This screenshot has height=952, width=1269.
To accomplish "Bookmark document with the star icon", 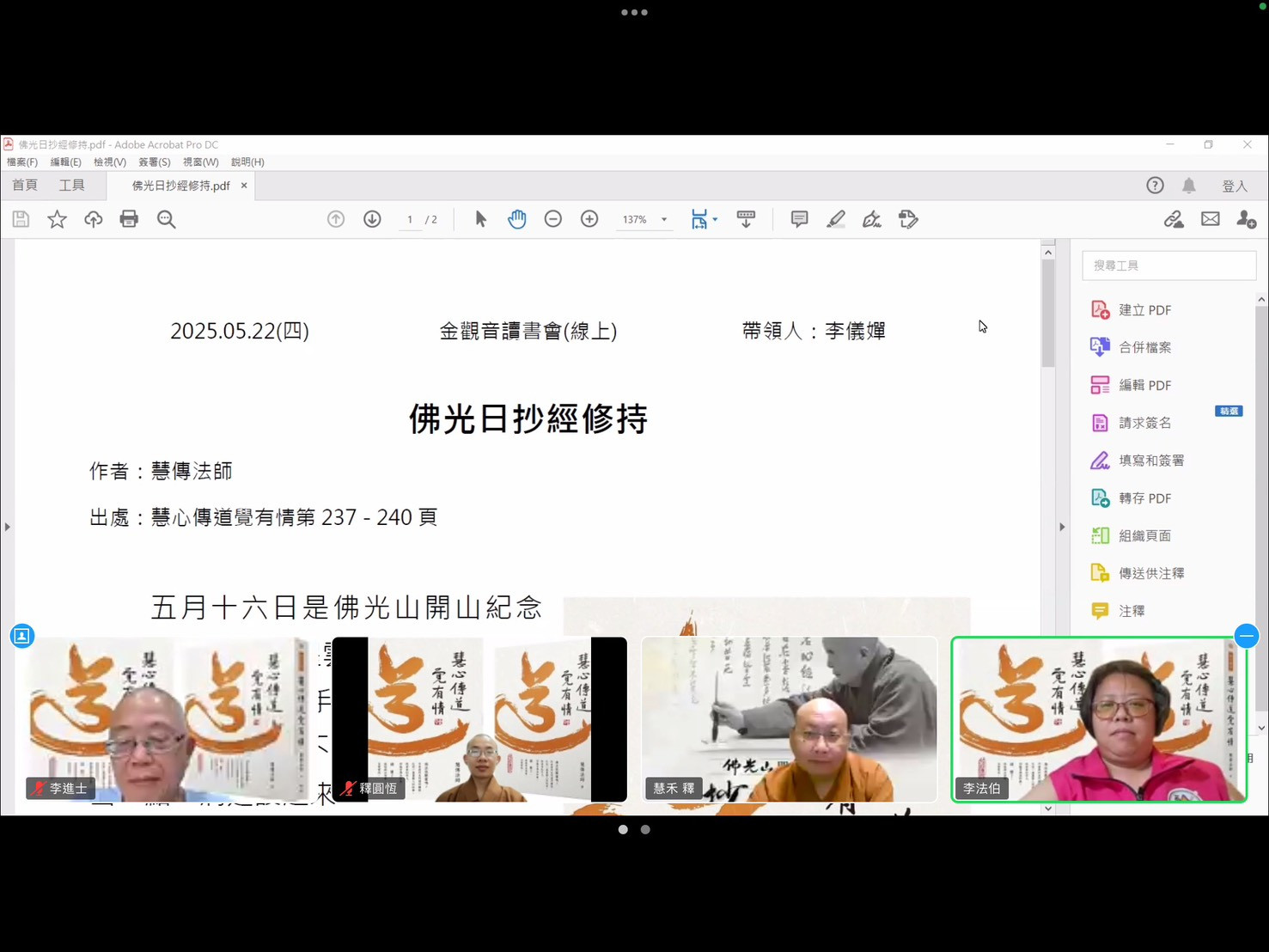I will point(57,219).
